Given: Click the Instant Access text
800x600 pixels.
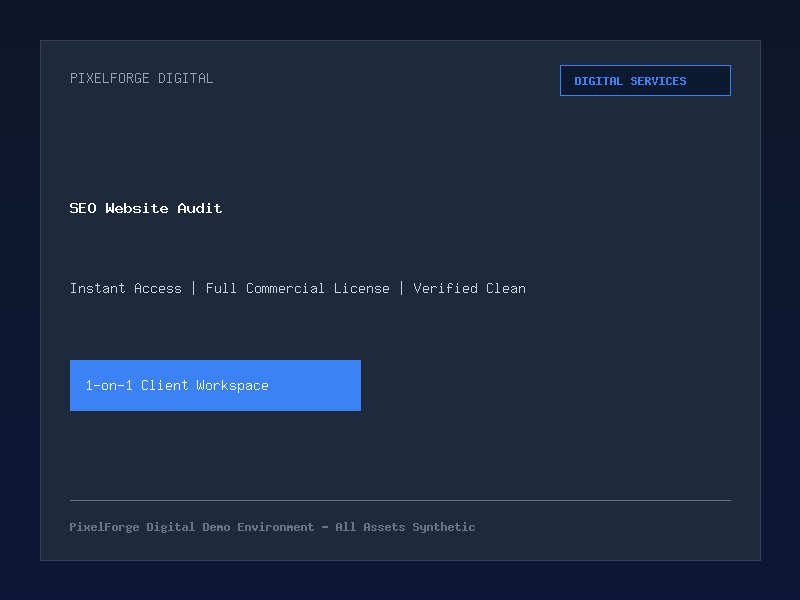Looking at the screenshot, I should pyautogui.click(x=126, y=288).
